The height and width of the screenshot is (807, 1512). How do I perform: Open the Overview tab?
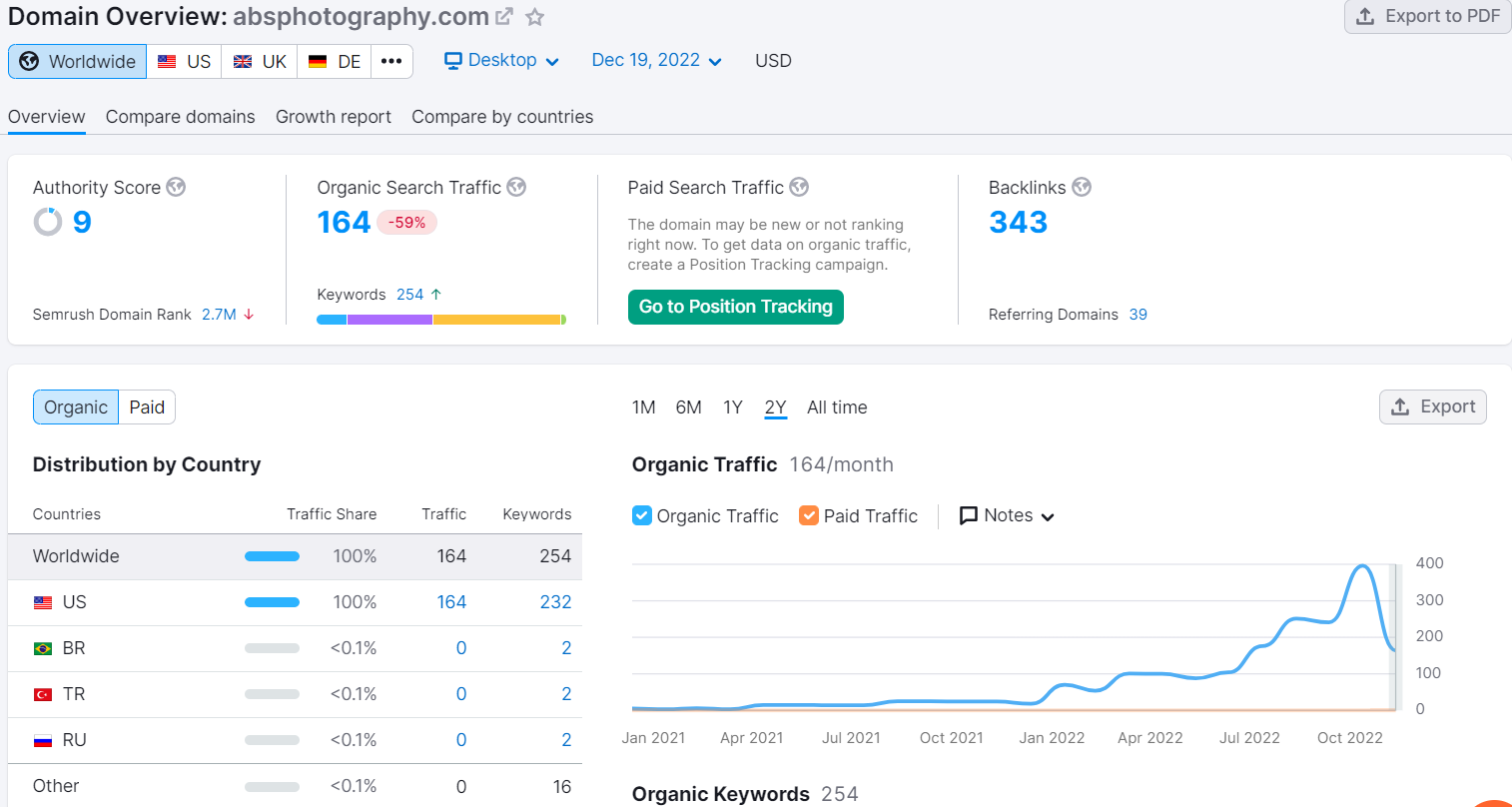click(x=47, y=117)
